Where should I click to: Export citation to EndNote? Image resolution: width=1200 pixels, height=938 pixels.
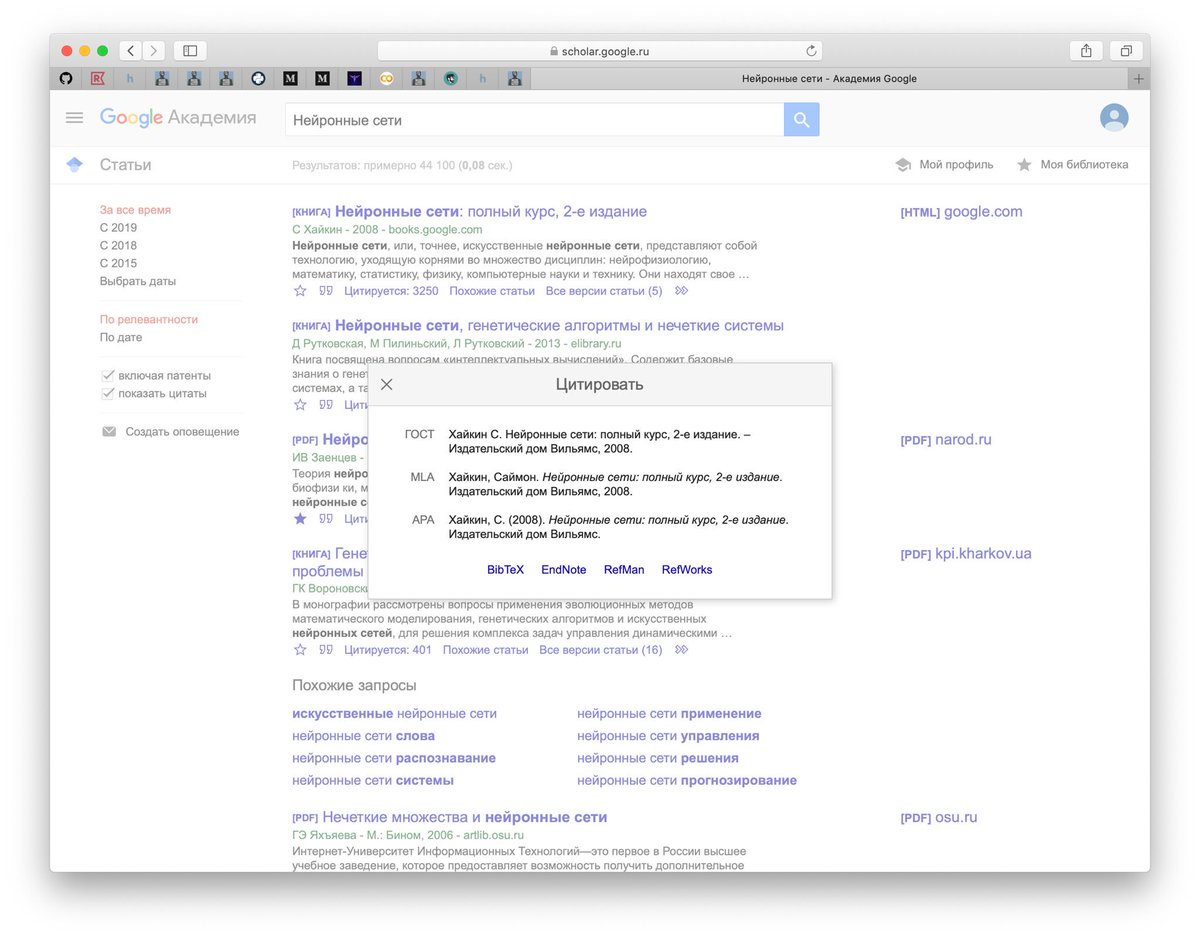click(564, 570)
